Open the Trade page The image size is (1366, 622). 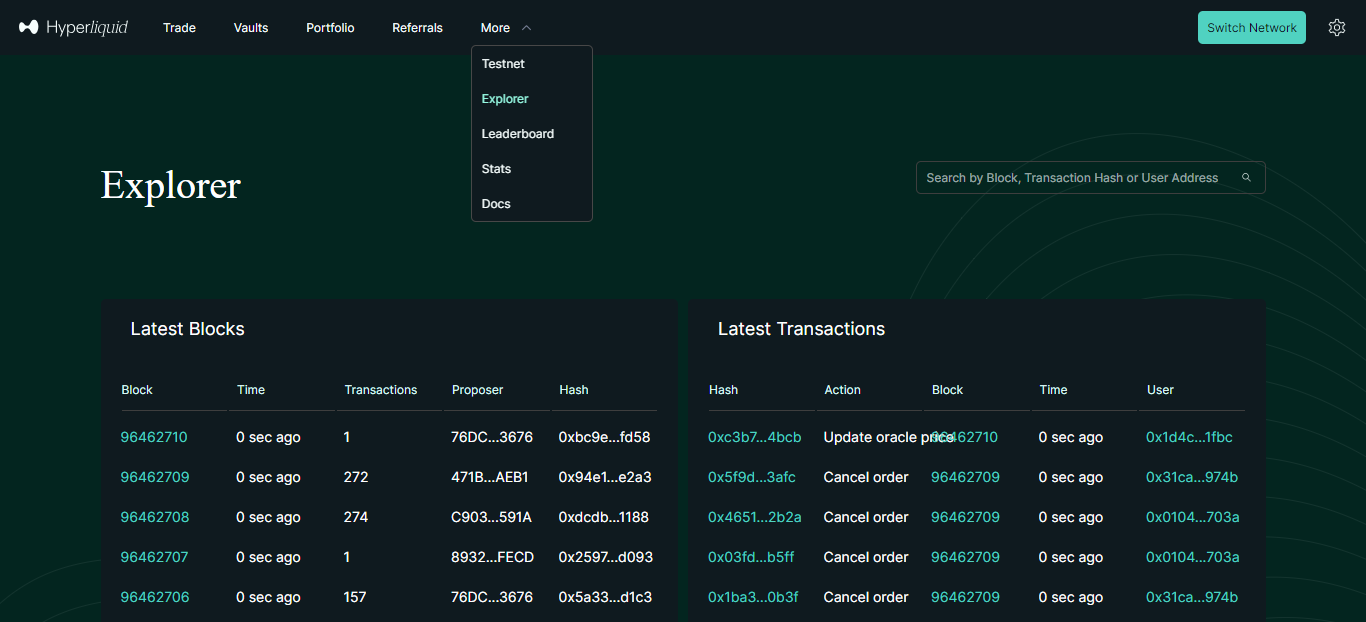[179, 27]
